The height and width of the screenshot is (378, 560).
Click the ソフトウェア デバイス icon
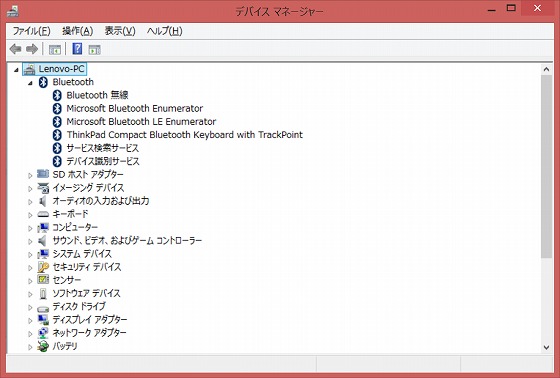(43, 294)
